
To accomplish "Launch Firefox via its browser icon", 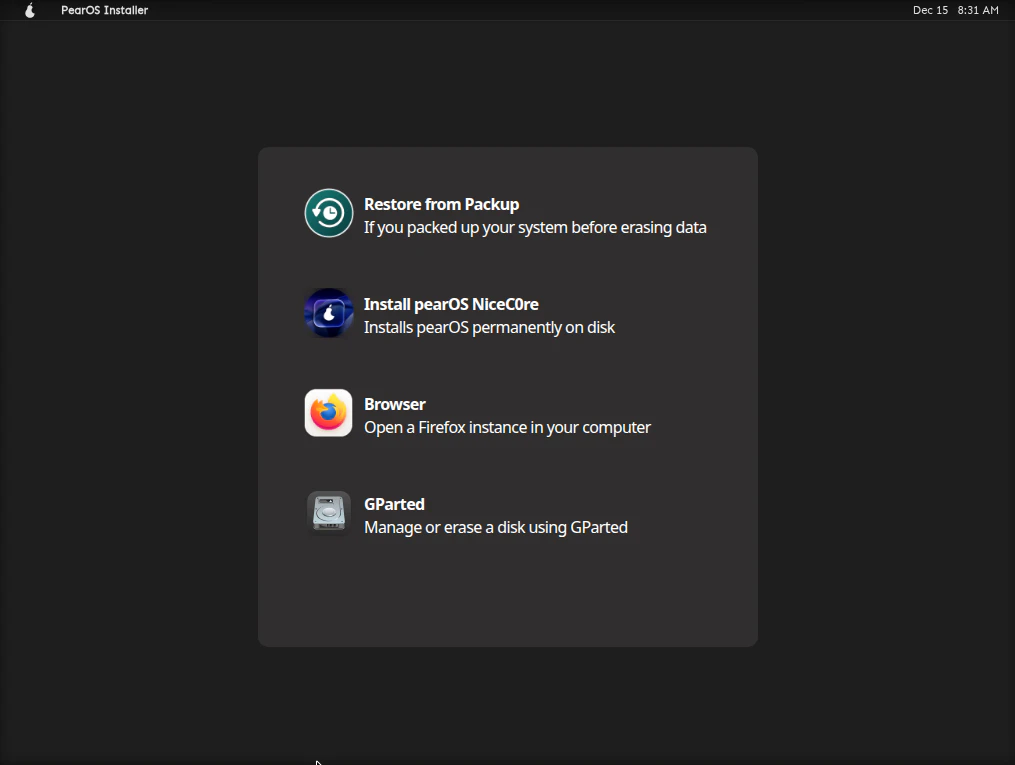I will pyautogui.click(x=329, y=413).
